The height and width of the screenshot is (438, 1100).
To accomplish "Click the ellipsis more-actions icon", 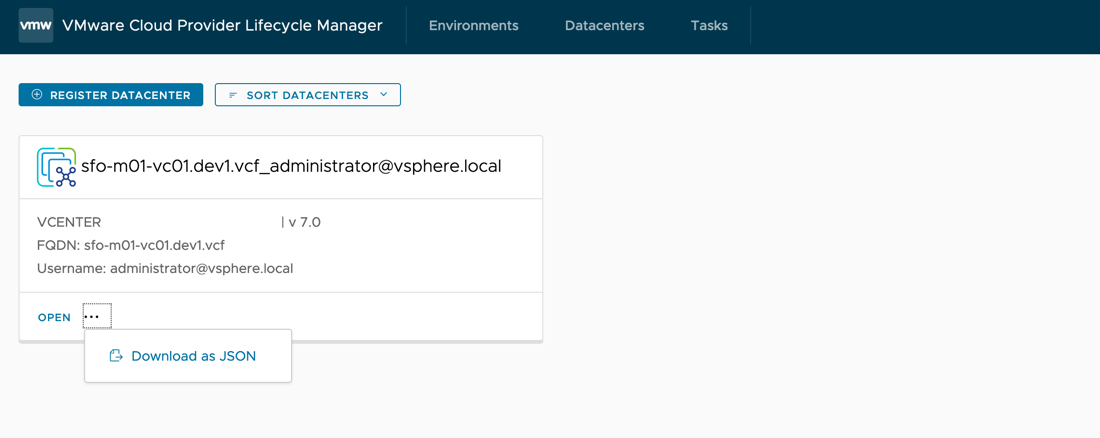I will click(97, 317).
